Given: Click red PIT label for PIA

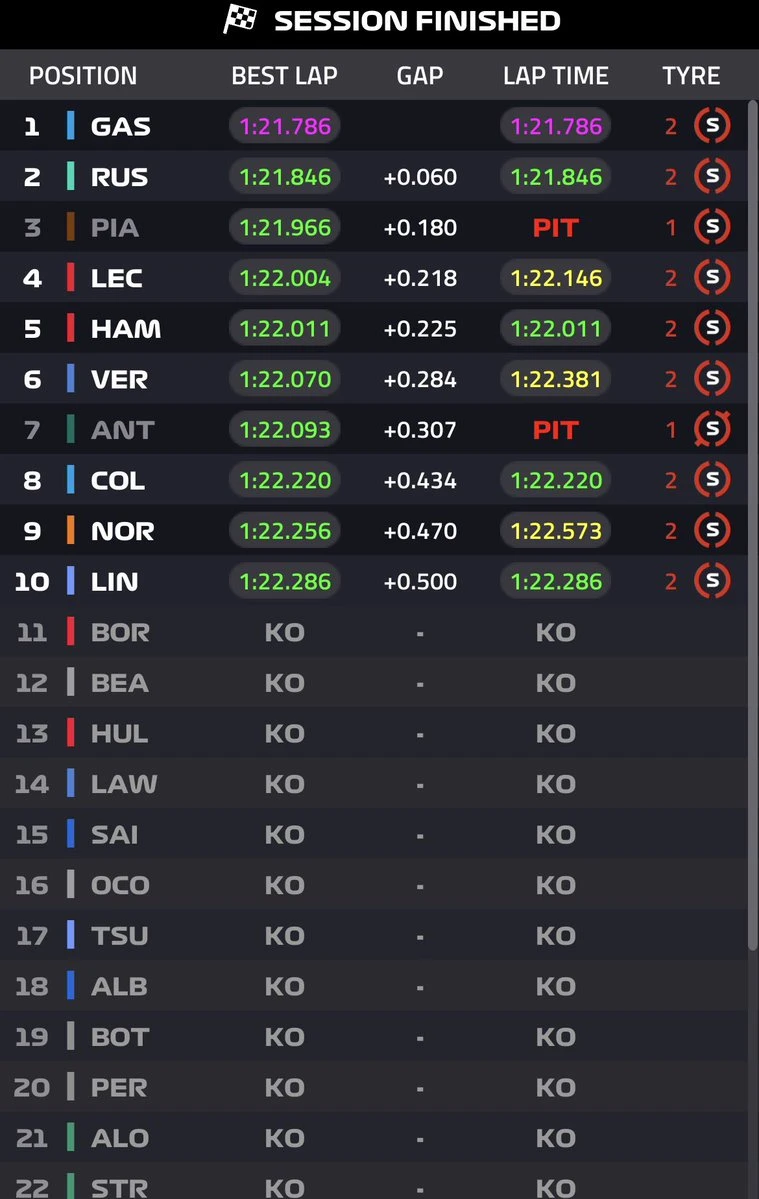Looking at the screenshot, I should point(556,227).
